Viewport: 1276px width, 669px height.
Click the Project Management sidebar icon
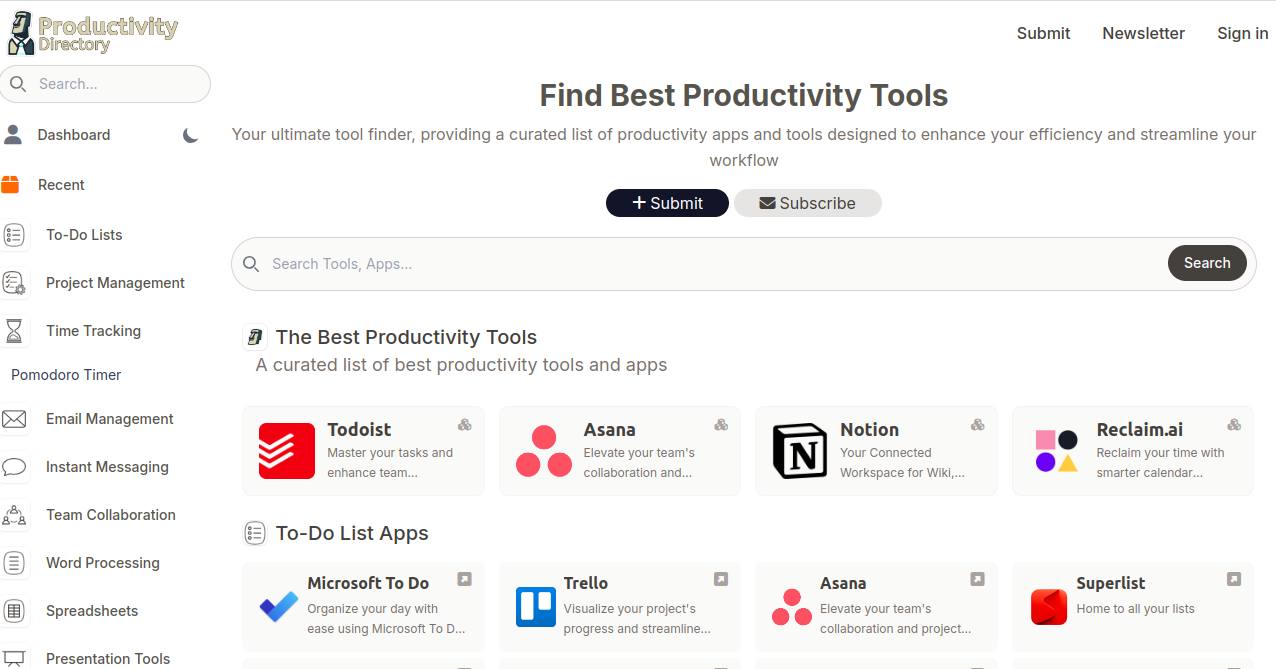point(14,283)
